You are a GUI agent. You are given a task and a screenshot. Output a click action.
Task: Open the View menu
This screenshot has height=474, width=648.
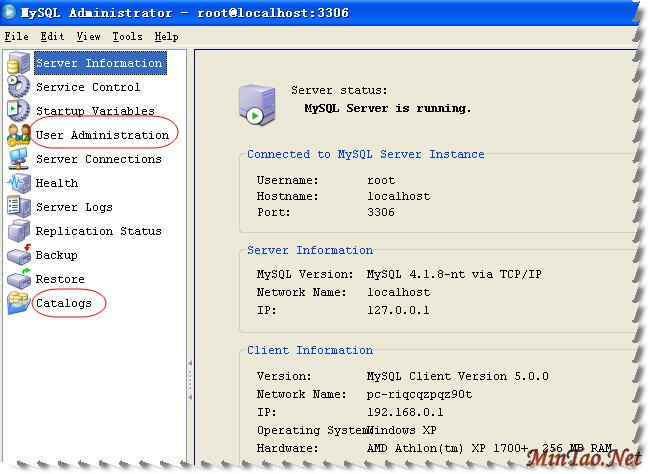point(88,36)
